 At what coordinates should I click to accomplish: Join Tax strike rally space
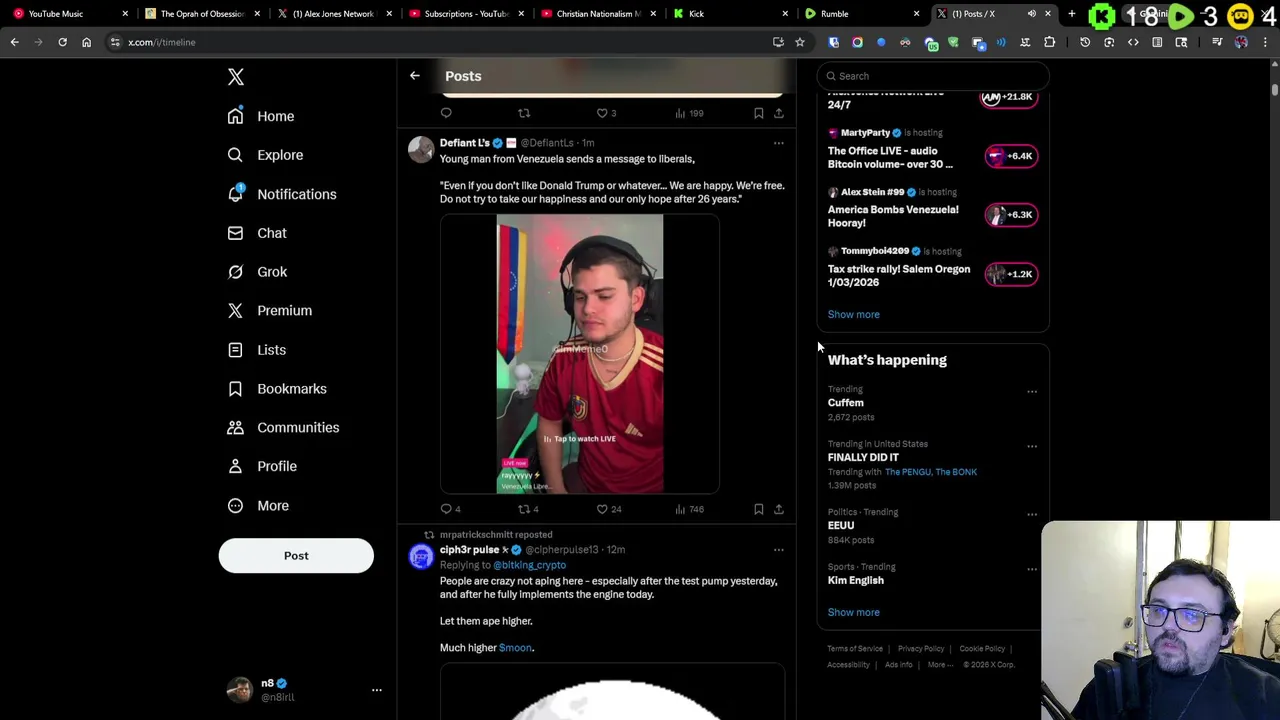pyautogui.click(x=1011, y=274)
